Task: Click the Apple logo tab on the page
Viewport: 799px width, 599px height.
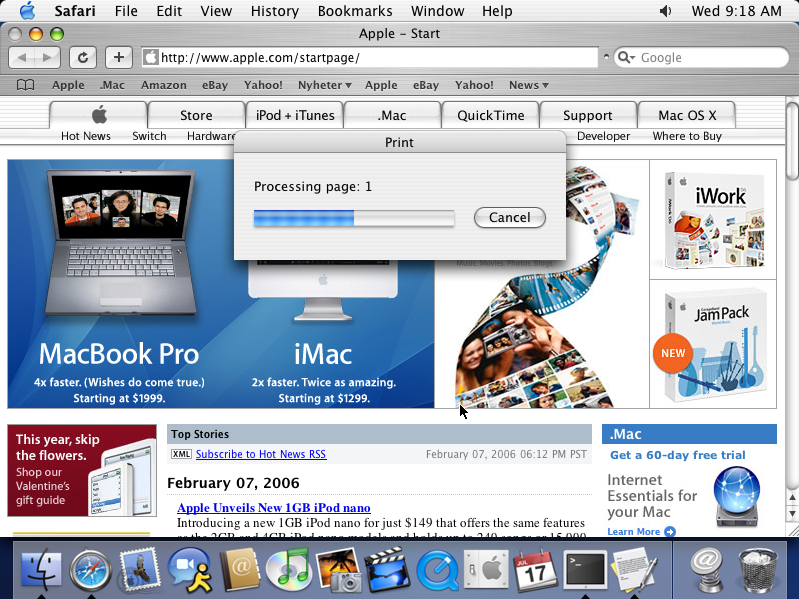Action: click(x=99, y=115)
